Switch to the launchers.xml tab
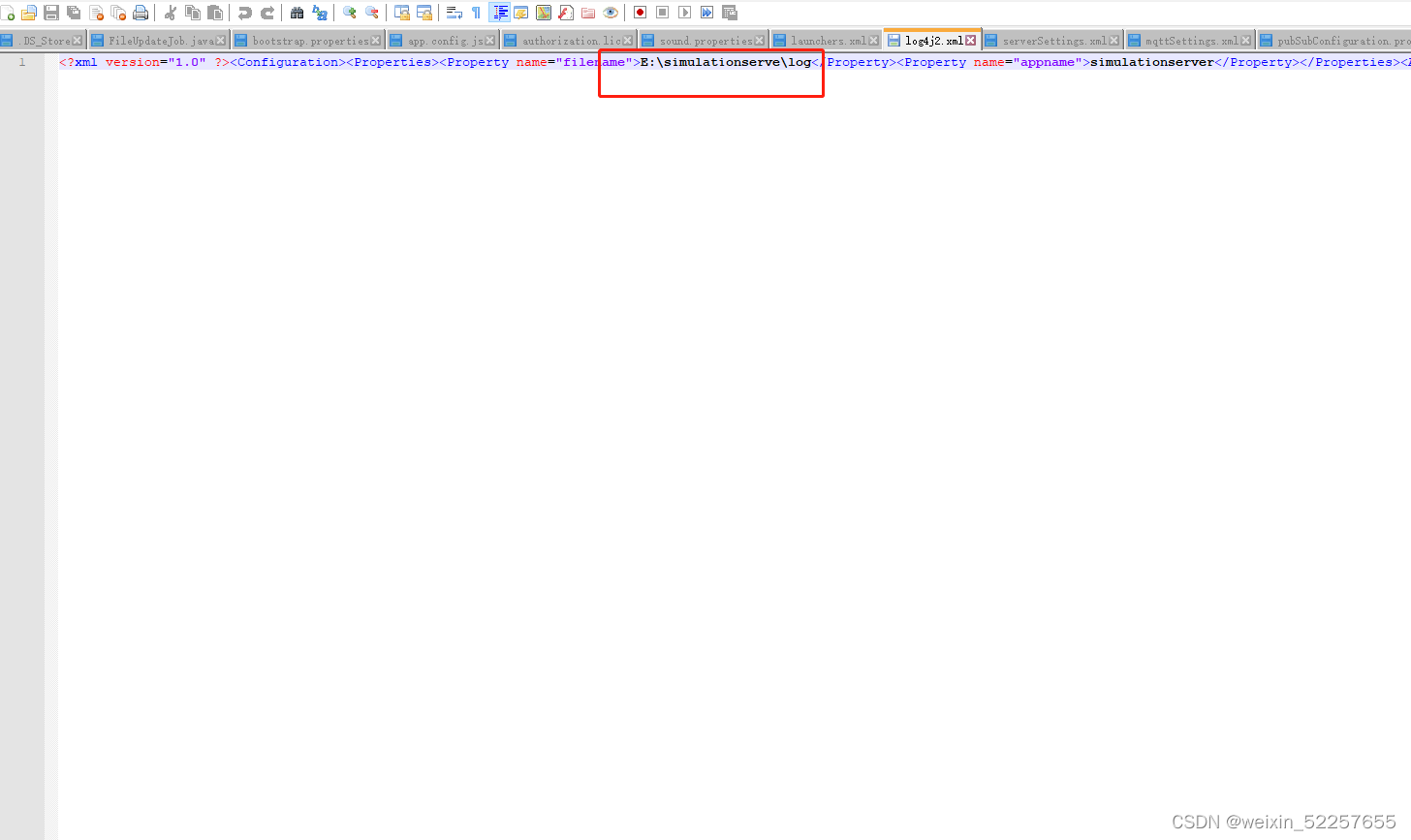Screen dimensions: 1411x840 pyautogui.click(x=827, y=41)
